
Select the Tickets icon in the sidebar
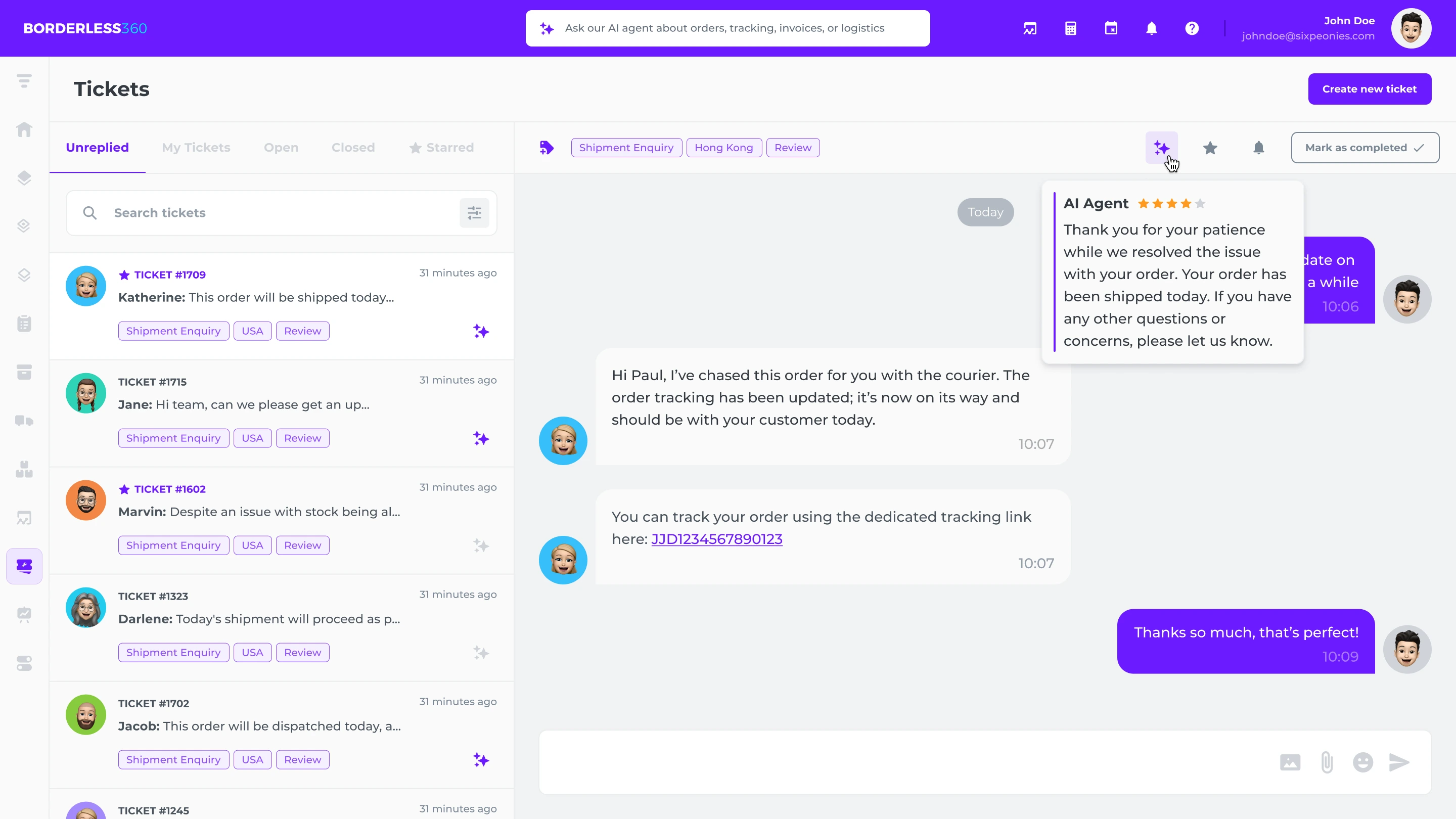[24, 565]
